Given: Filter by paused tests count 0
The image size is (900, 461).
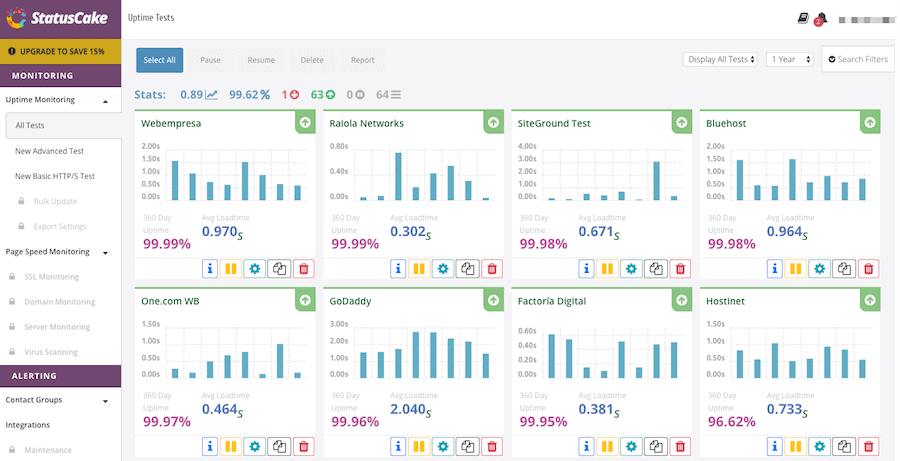Looking at the screenshot, I should tap(356, 95).
